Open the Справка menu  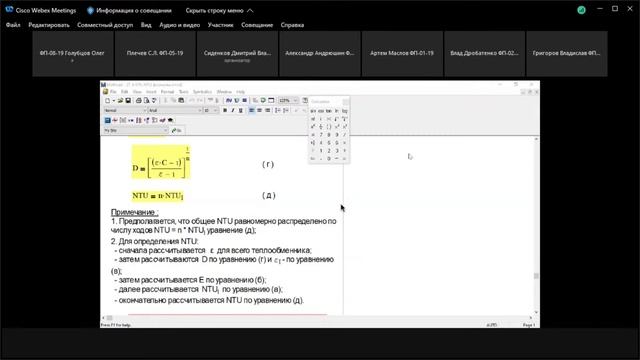292,25
